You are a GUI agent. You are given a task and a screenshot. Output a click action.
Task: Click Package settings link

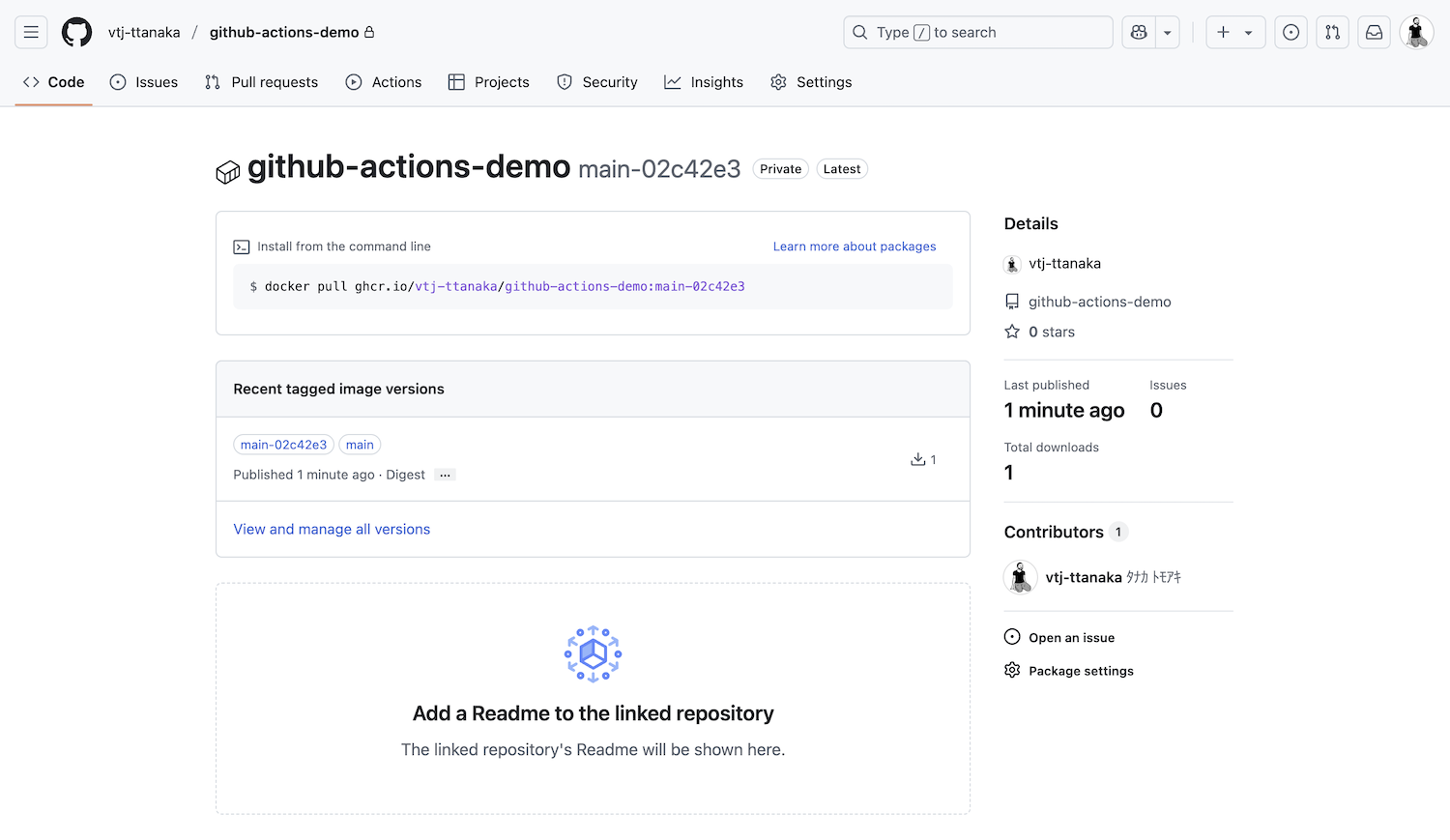click(1081, 671)
